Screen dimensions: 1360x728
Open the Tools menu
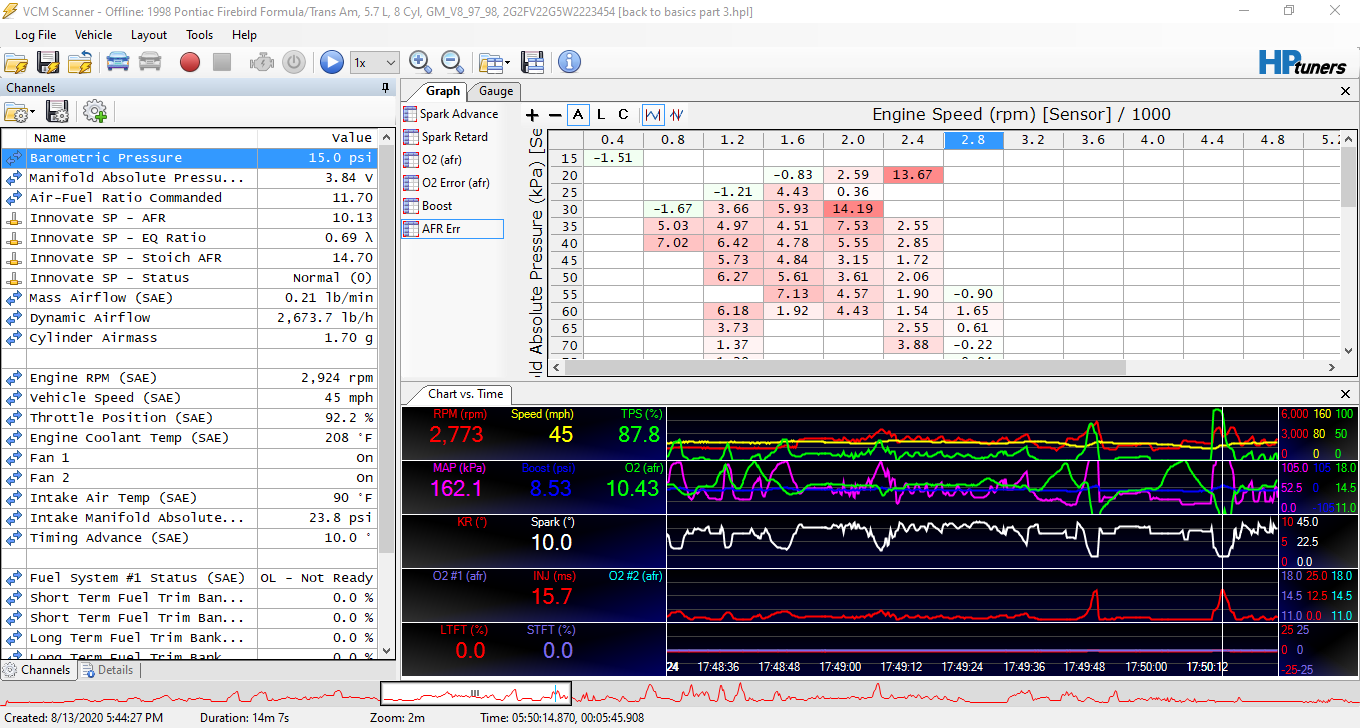click(199, 35)
